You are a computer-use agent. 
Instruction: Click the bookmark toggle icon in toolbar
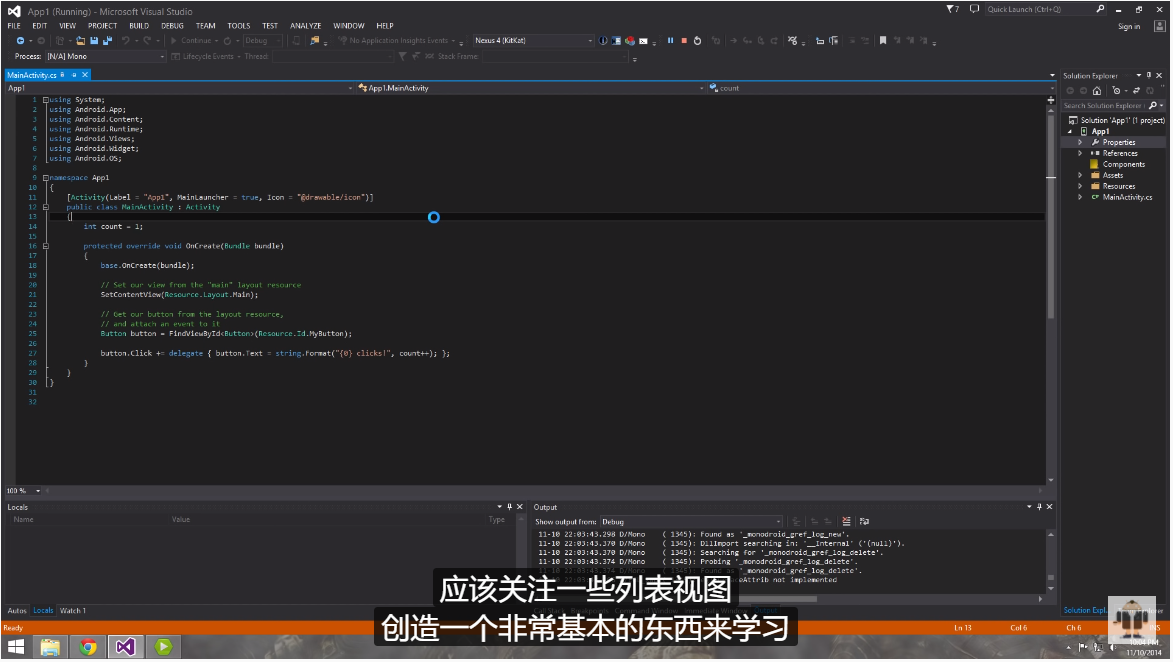pyautogui.click(x=883, y=40)
